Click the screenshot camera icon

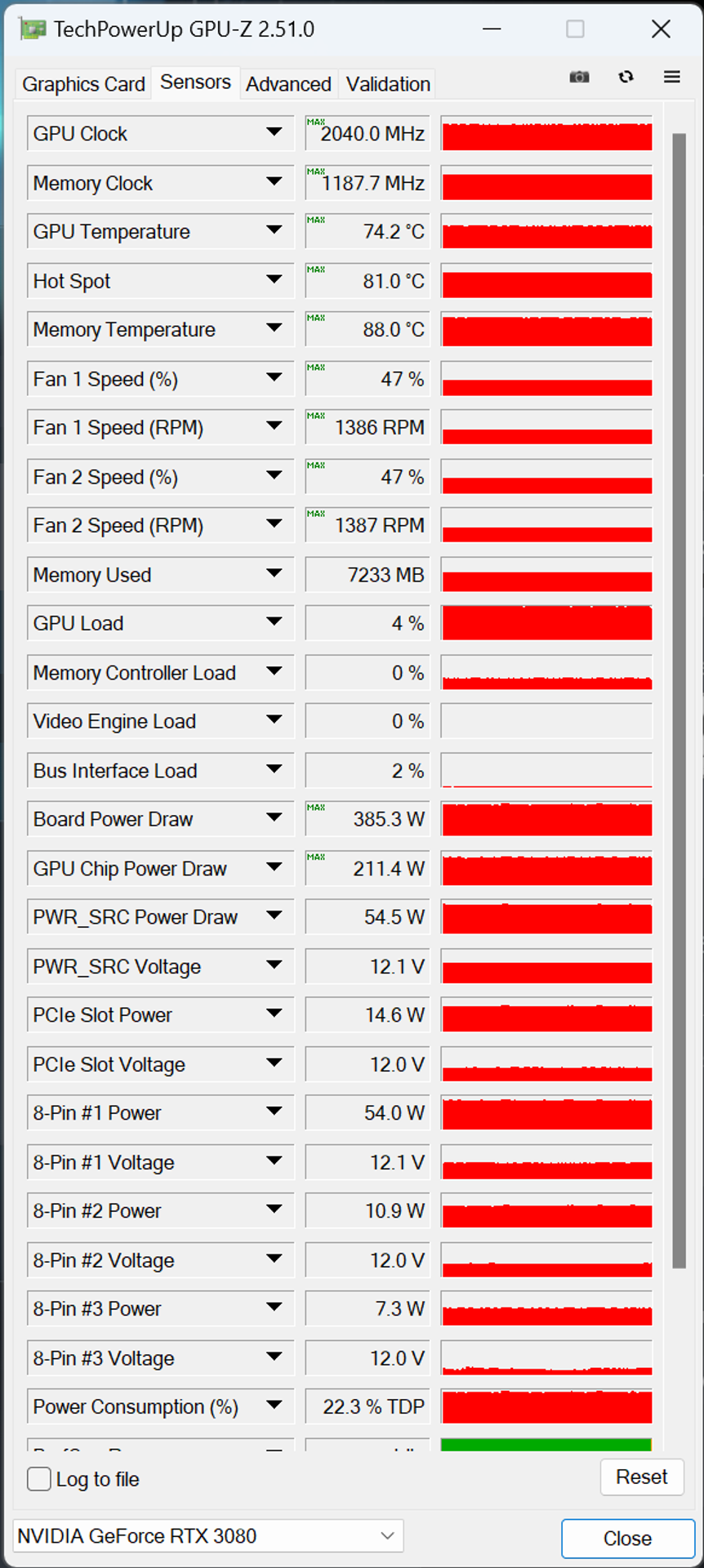[x=579, y=77]
